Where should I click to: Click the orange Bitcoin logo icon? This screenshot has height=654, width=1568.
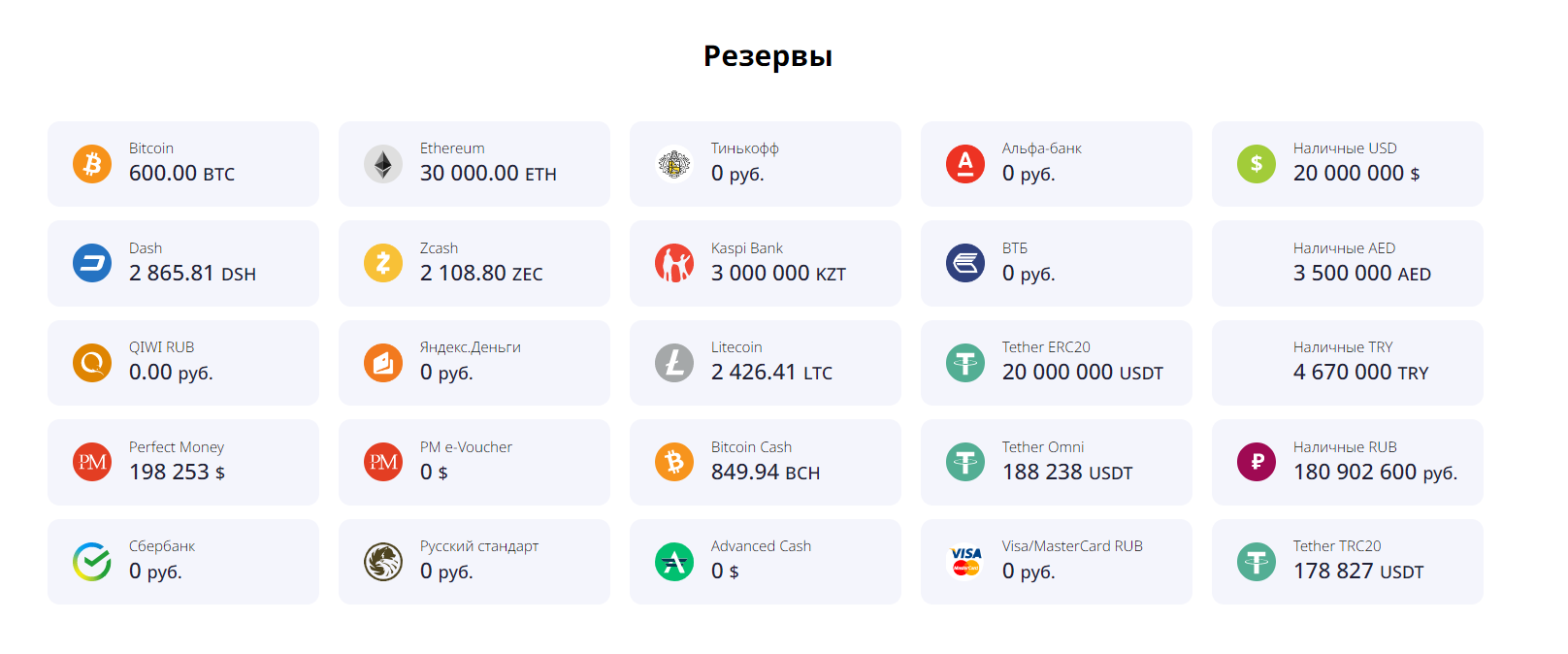pos(92,164)
